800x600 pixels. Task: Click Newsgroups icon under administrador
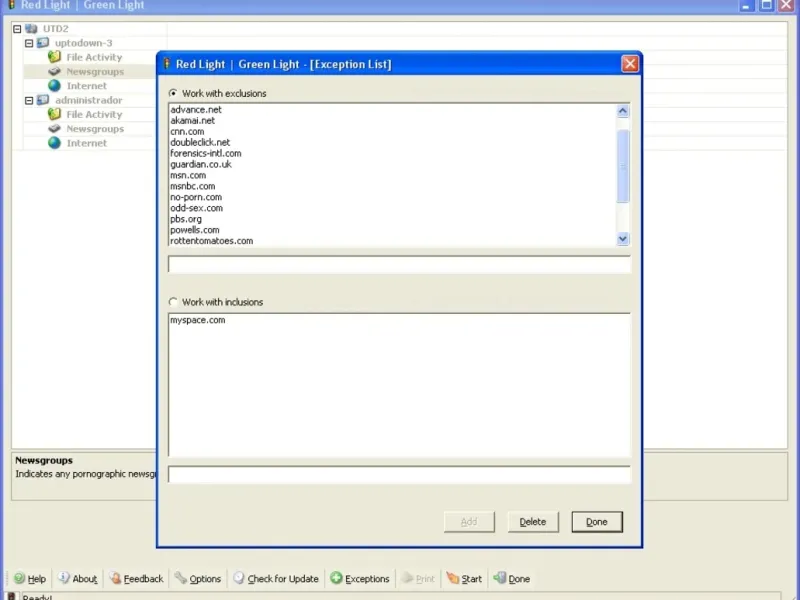(x=54, y=129)
